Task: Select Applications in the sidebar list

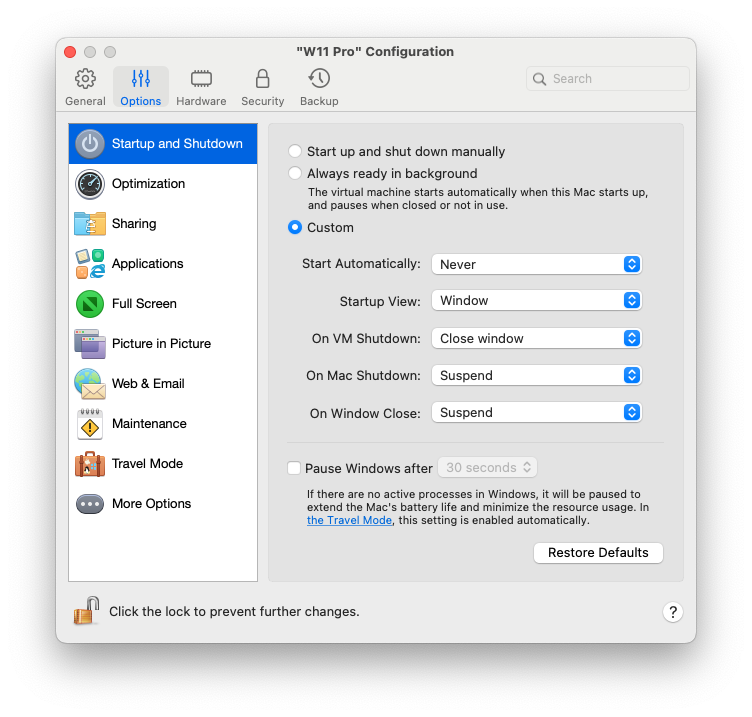Action: coord(163,264)
